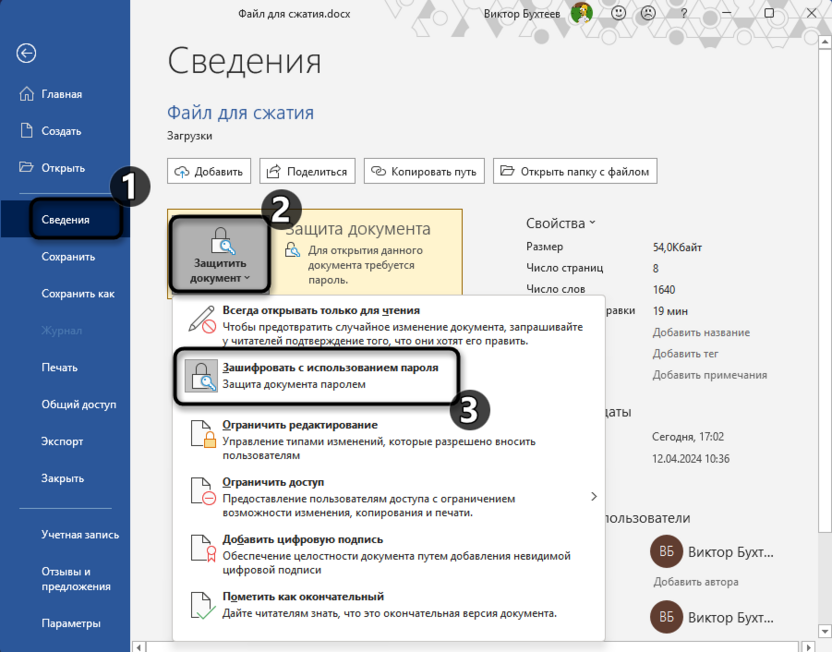Click the share icon on the Поделиться button
This screenshot has height=652, width=832.
[x=275, y=170]
